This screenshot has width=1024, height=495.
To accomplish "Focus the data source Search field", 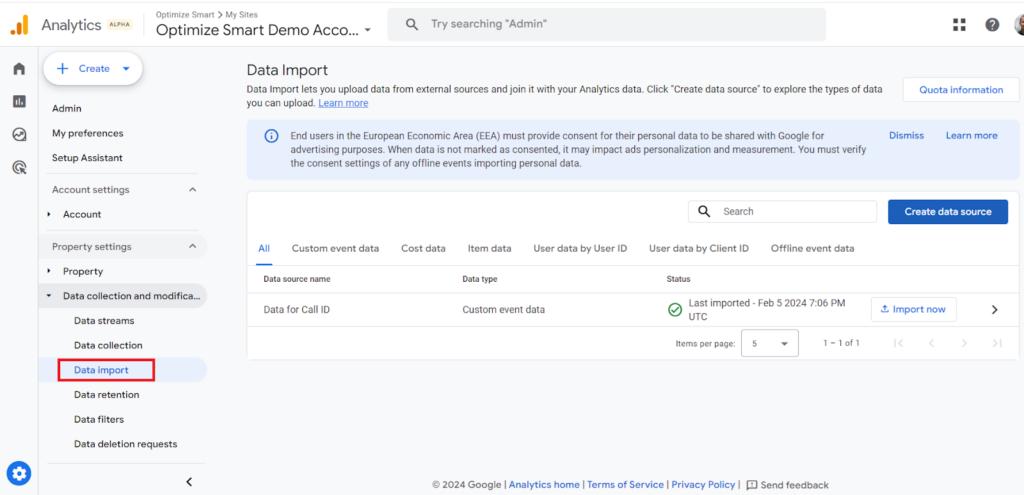I will click(782, 212).
